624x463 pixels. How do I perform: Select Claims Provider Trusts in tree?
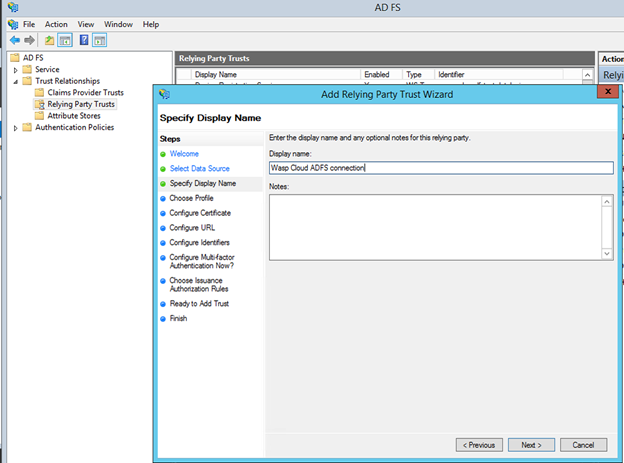click(85, 92)
